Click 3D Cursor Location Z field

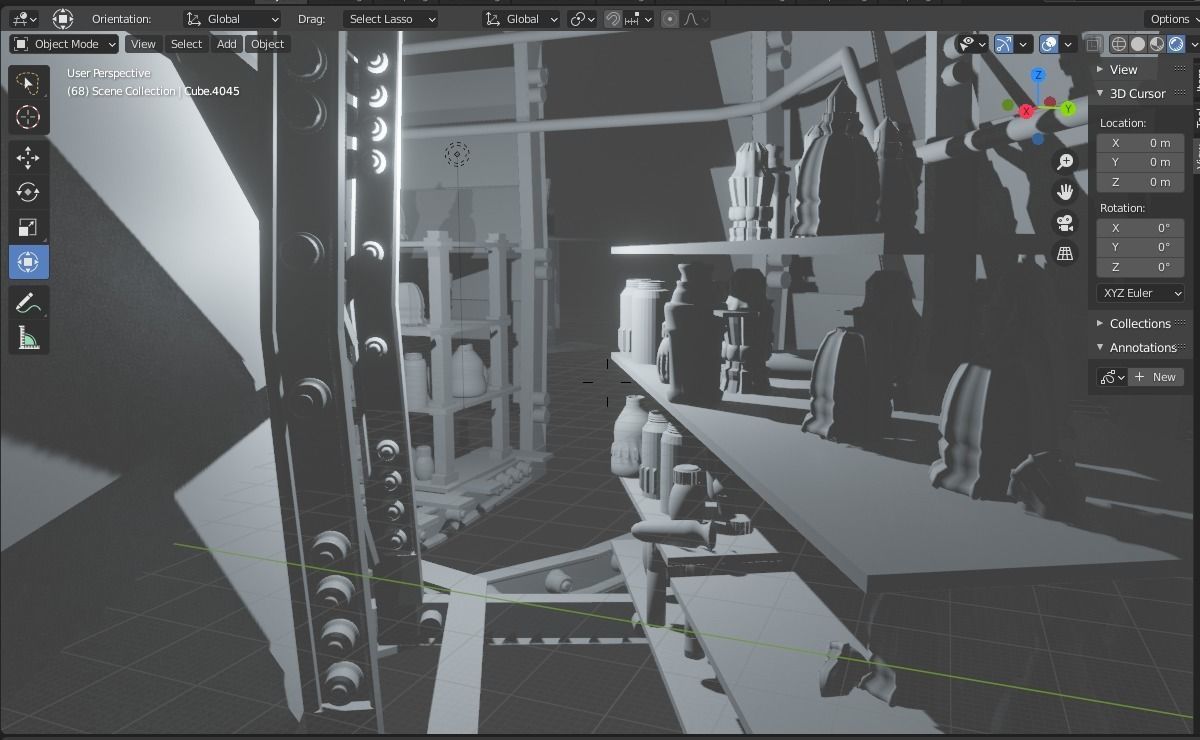coord(1141,182)
